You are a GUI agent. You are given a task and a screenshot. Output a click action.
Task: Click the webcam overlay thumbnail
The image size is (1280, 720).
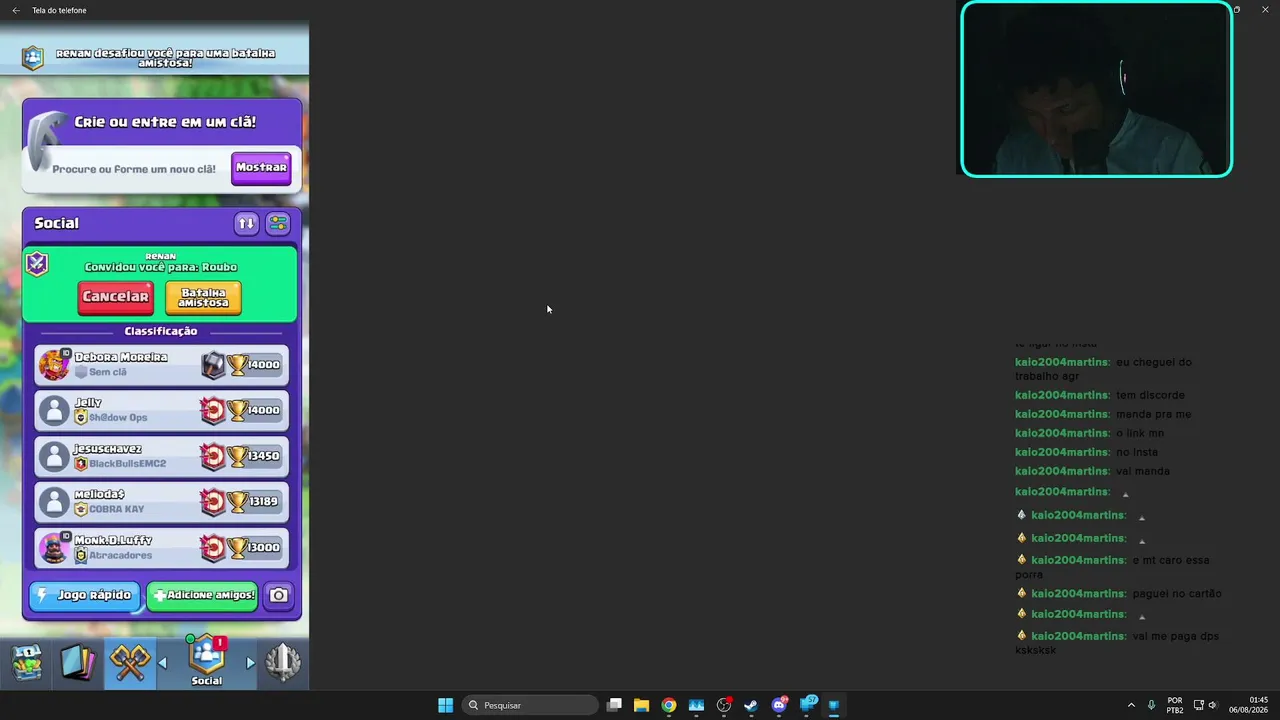(x=1096, y=89)
